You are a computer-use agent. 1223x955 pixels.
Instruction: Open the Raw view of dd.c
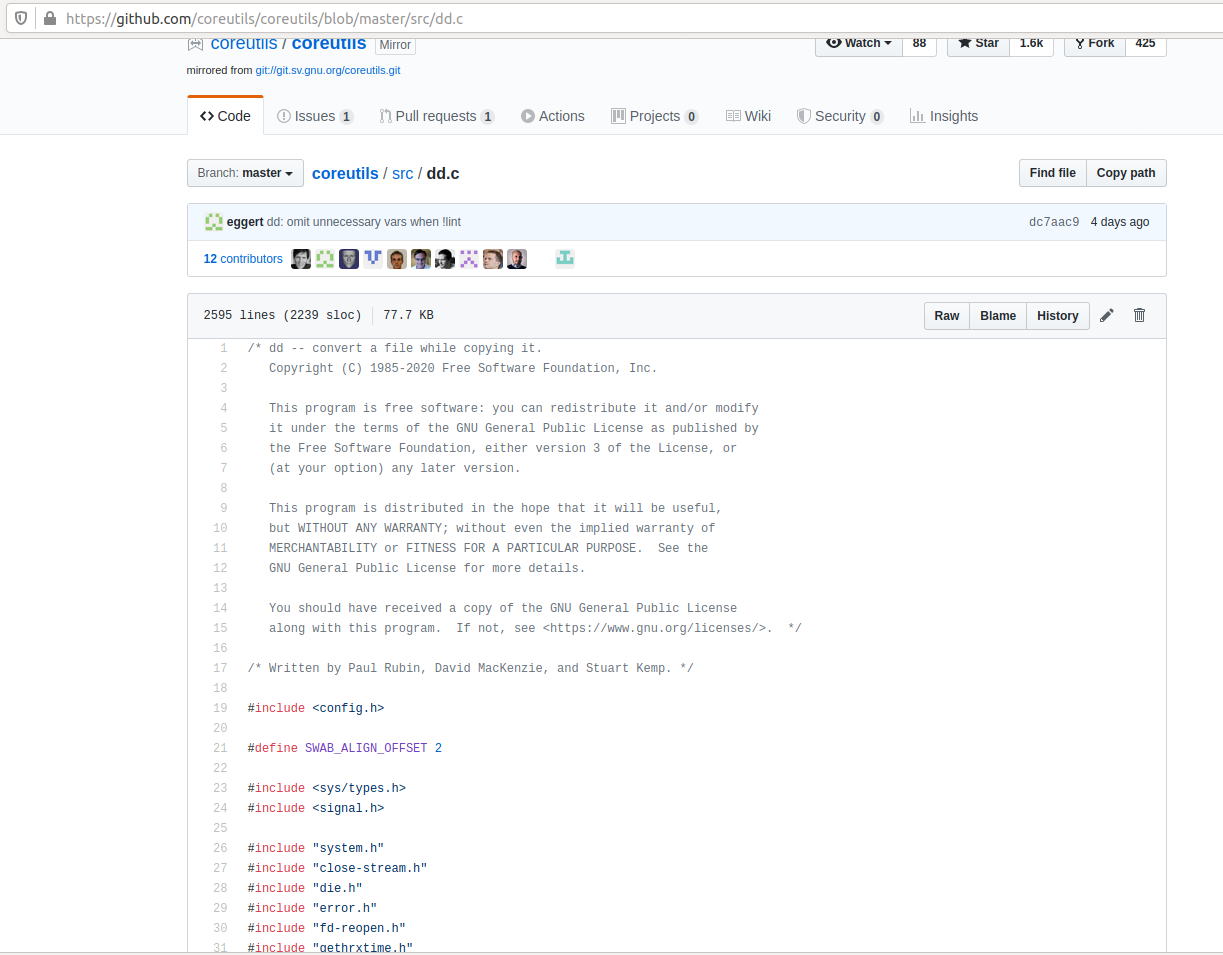[x=947, y=316]
